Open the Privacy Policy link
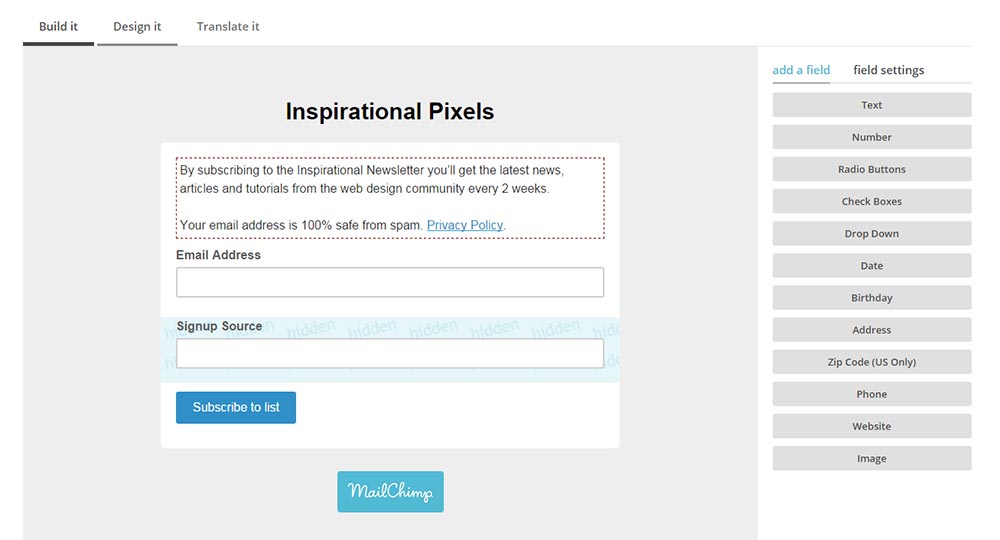The height and width of the screenshot is (540, 1000). coord(464,225)
